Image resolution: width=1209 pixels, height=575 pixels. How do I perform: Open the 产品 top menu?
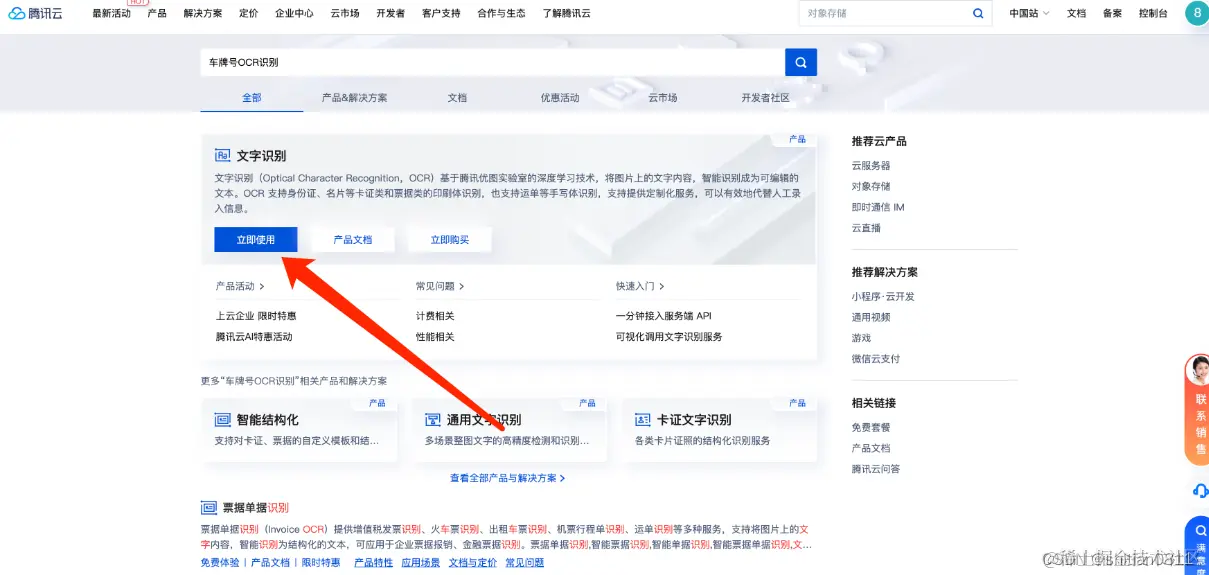157,13
